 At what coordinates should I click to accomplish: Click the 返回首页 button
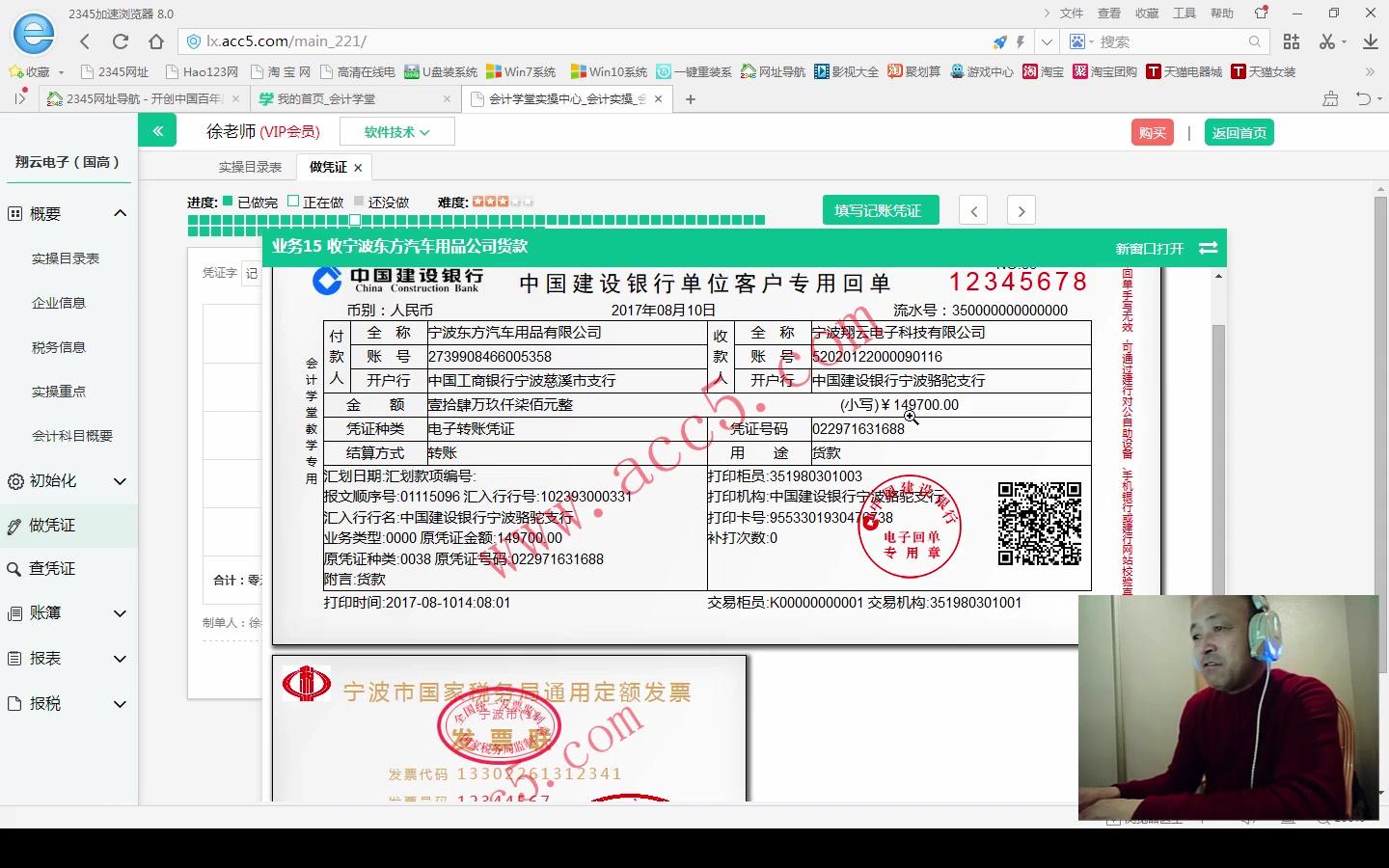1239,131
